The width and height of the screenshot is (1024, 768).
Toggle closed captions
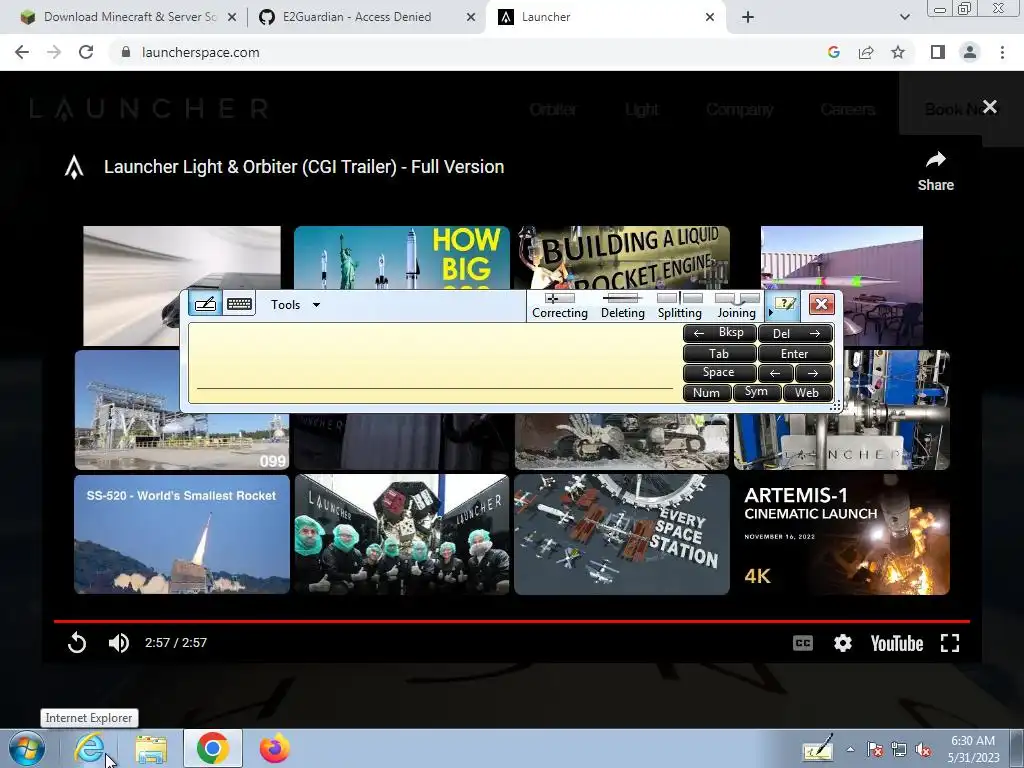(803, 643)
